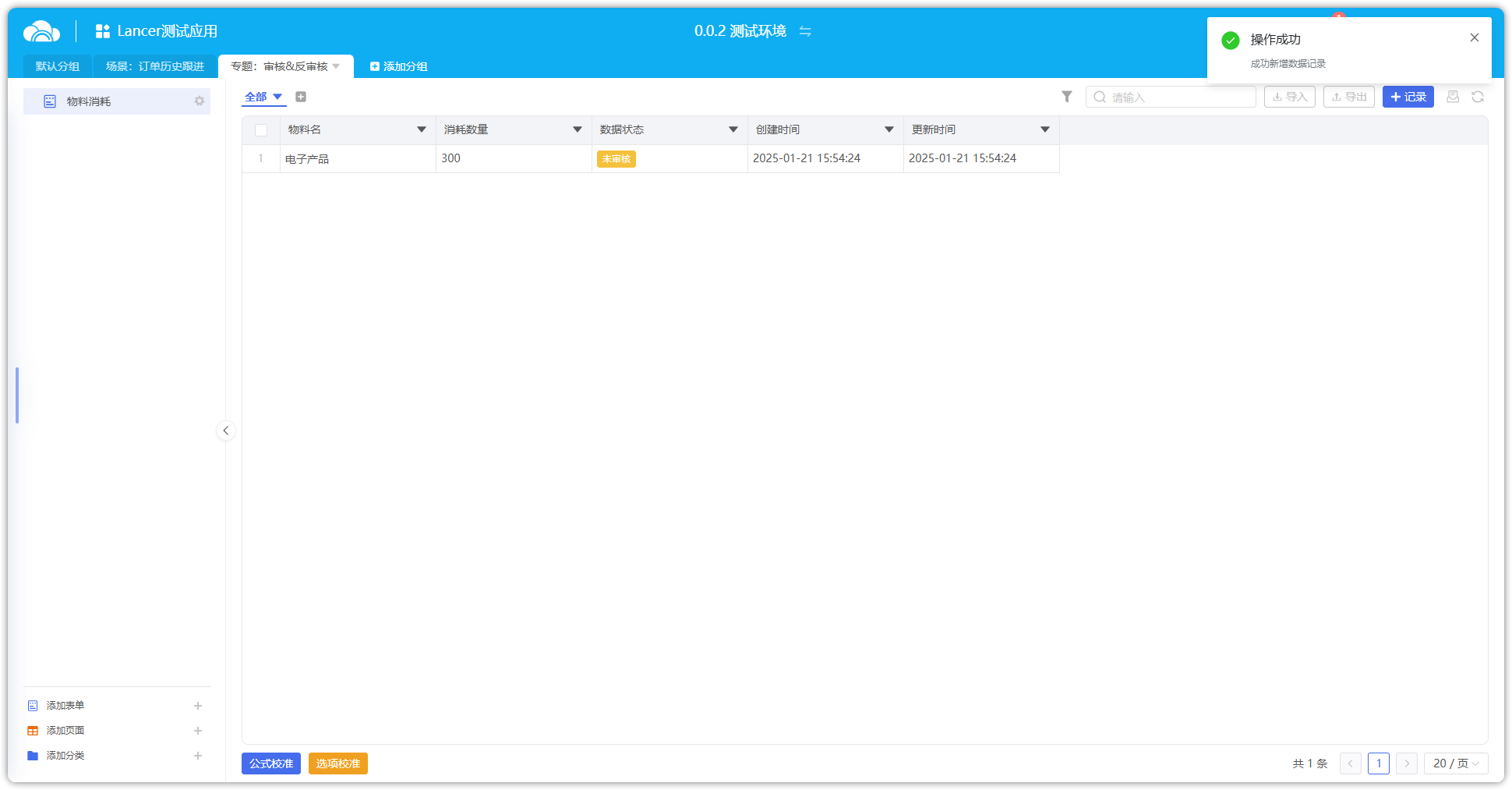
Task: Open the 20 / 页 page size dropdown
Action: 1456,763
